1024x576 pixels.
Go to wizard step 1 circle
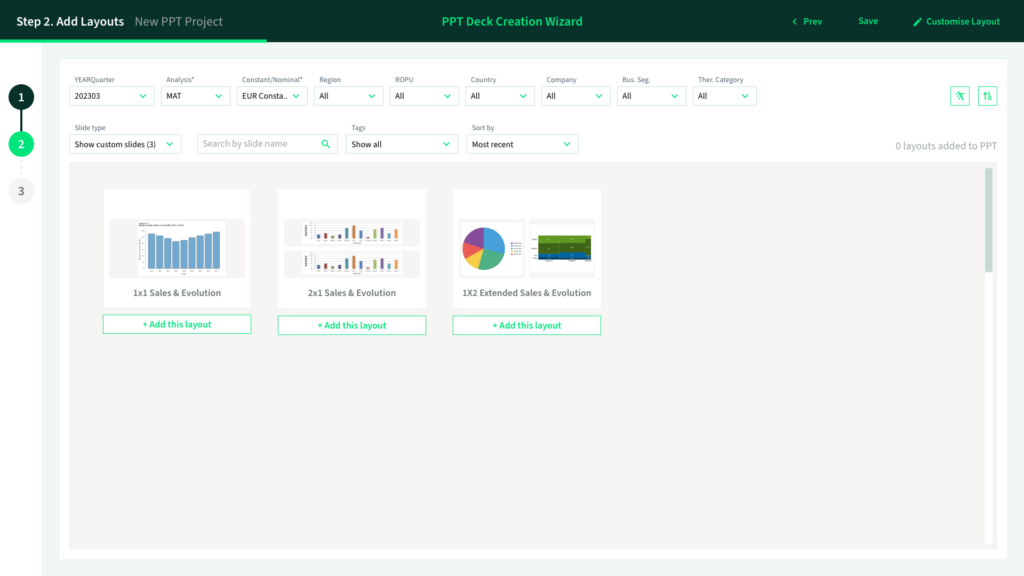[x=21, y=97]
